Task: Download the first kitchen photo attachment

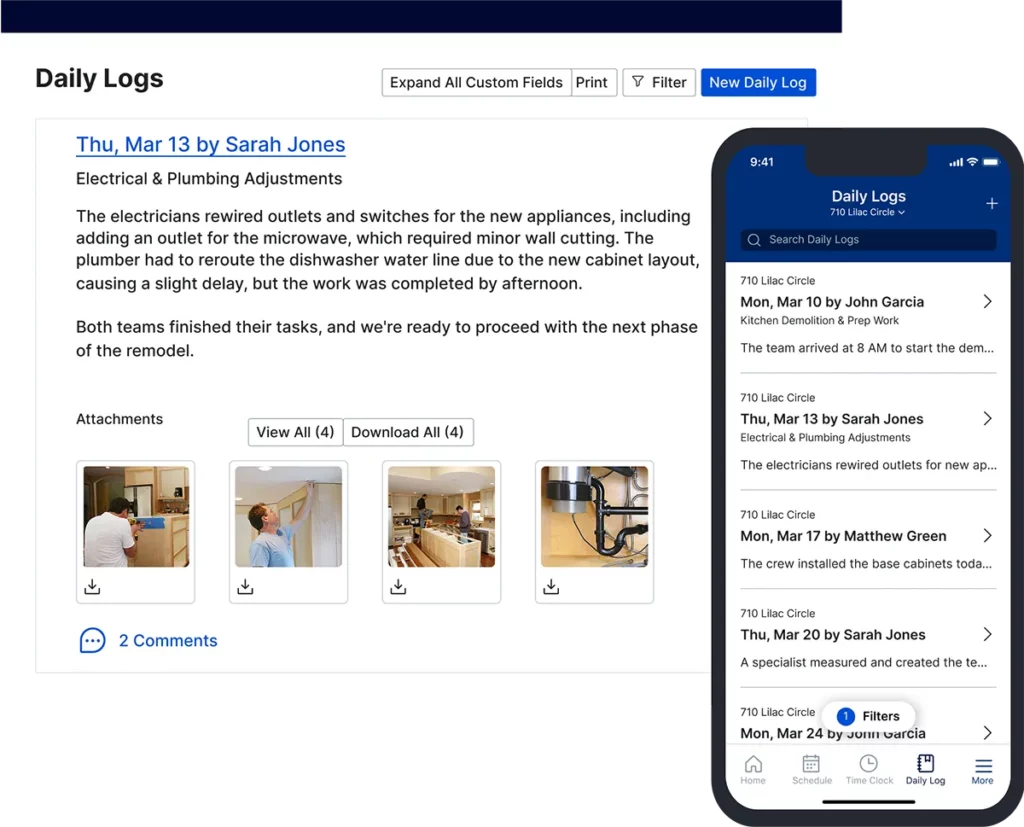Action: (x=92, y=586)
